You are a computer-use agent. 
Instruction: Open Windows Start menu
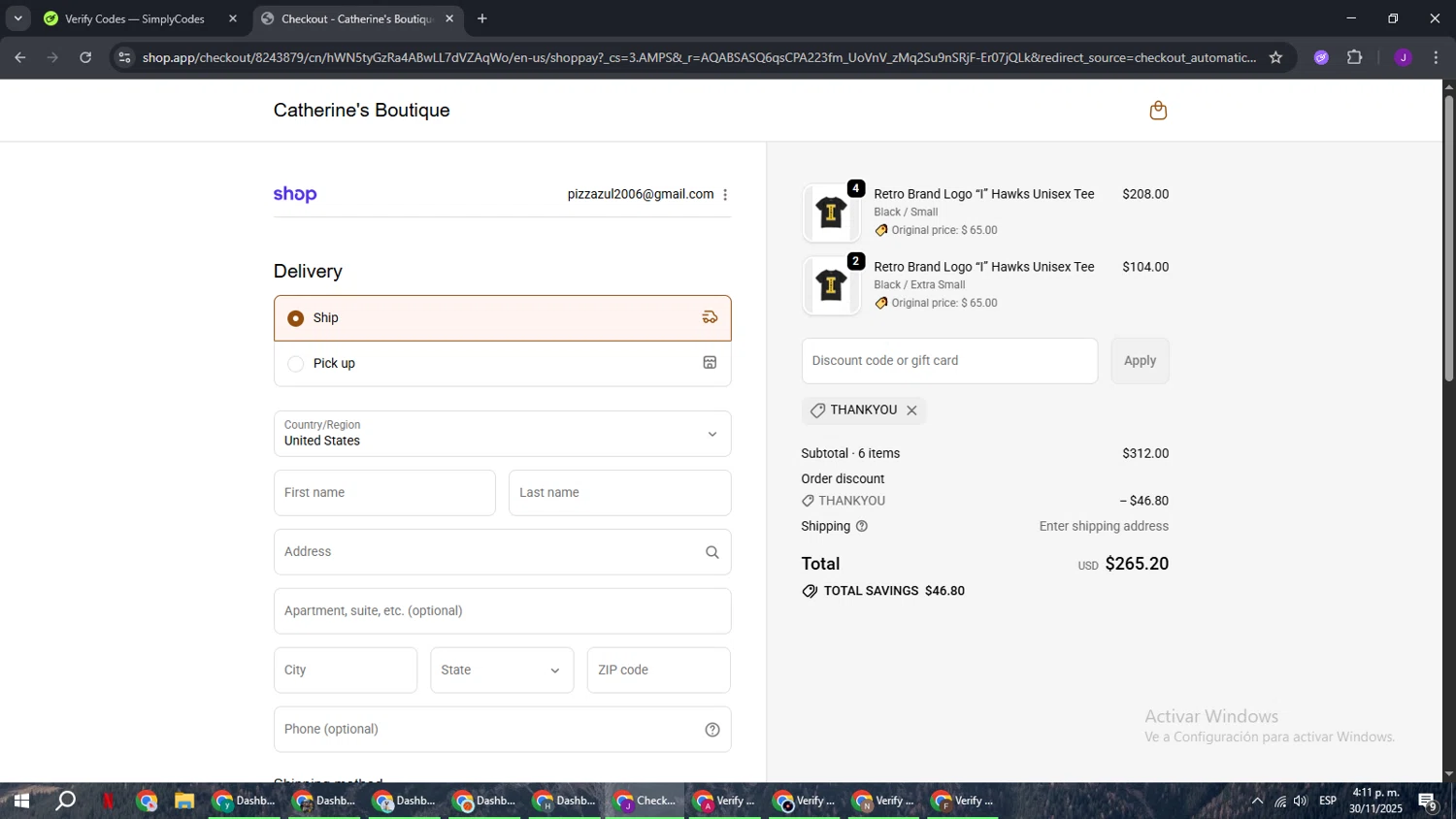(20, 801)
